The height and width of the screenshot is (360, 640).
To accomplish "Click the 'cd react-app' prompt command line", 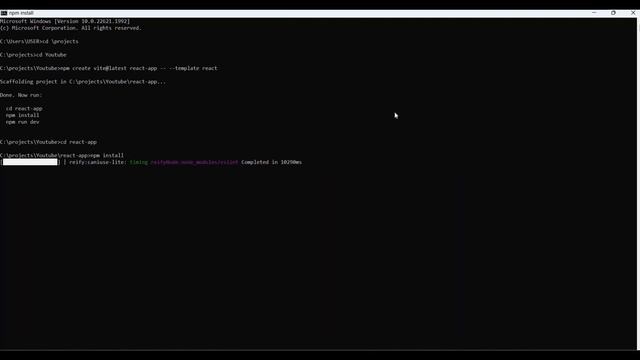I will tap(48, 142).
